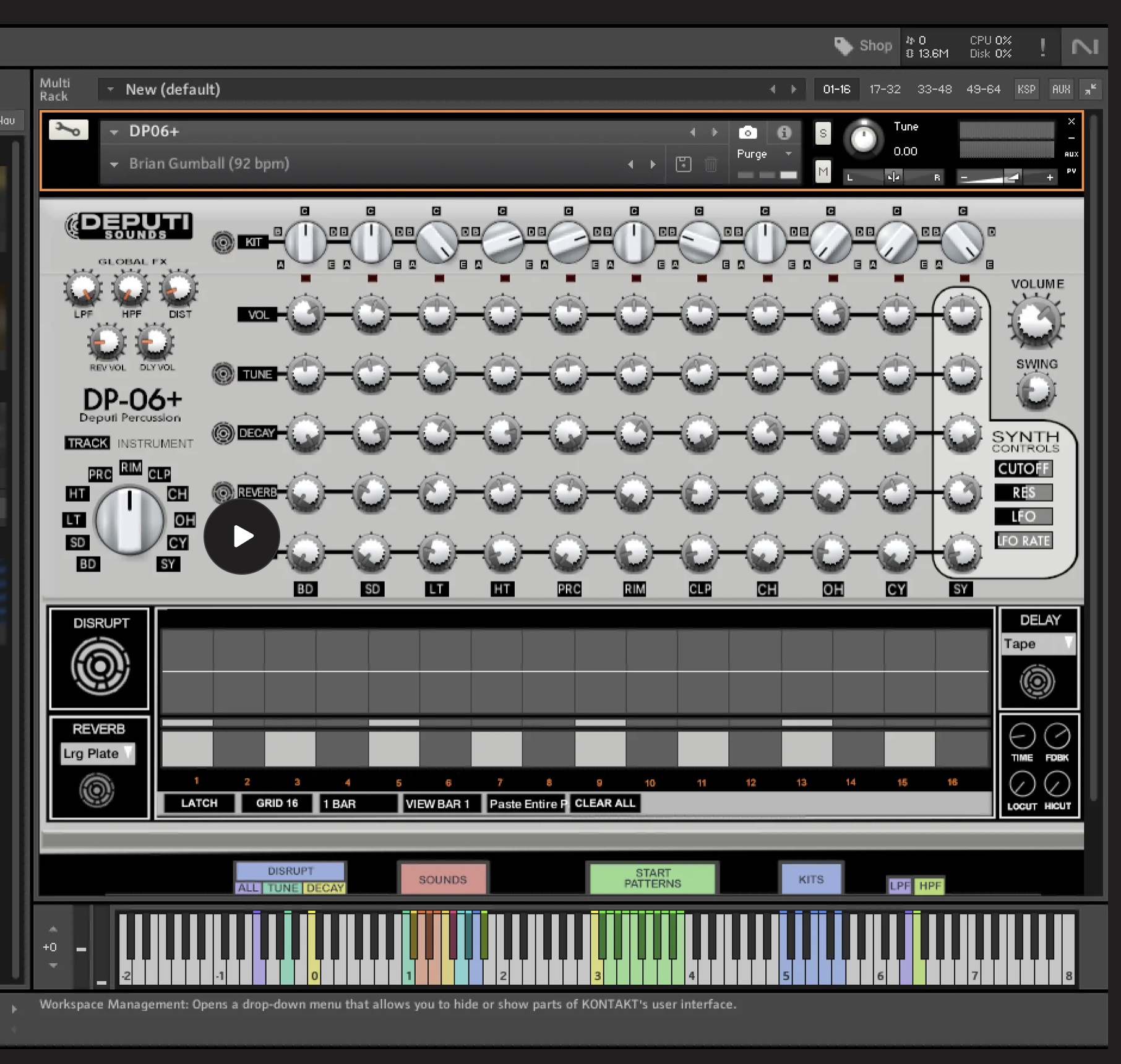Toggle step 1 in the sequencer
This screenshot has height=1064, width=1121.
click(x=187, y=749)
